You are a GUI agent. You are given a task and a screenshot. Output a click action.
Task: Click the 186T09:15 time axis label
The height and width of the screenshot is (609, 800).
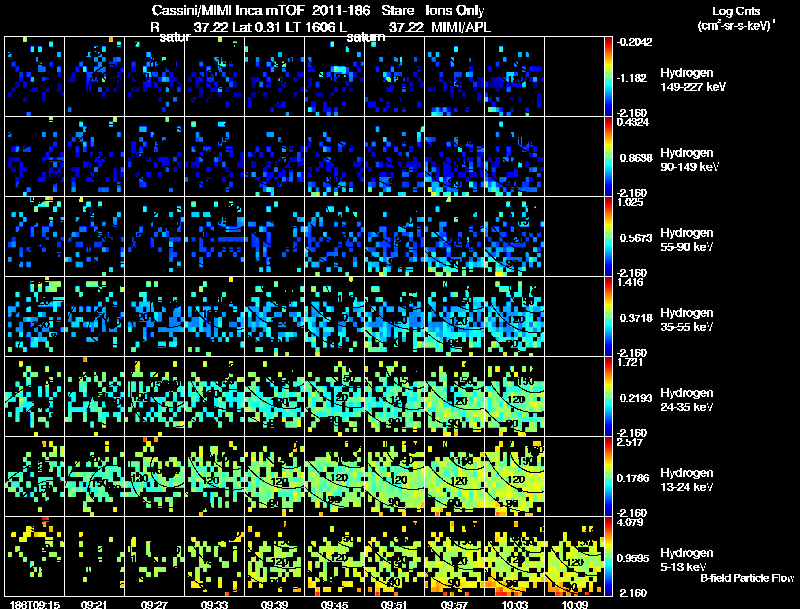35,604
